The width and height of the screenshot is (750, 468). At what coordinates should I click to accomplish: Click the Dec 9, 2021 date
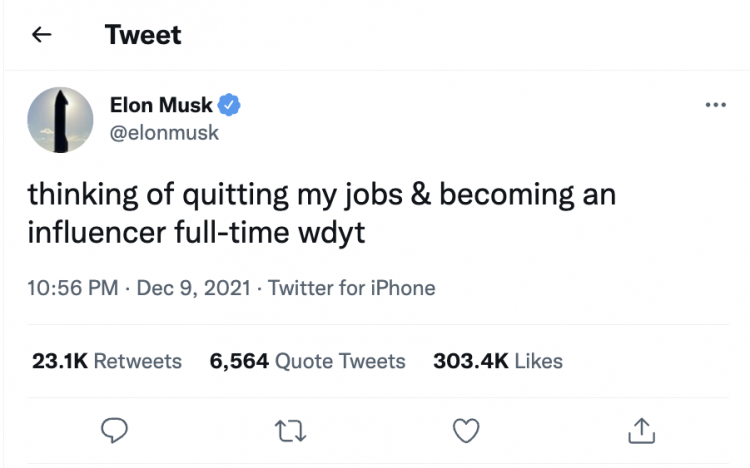[x=194, y=288]
